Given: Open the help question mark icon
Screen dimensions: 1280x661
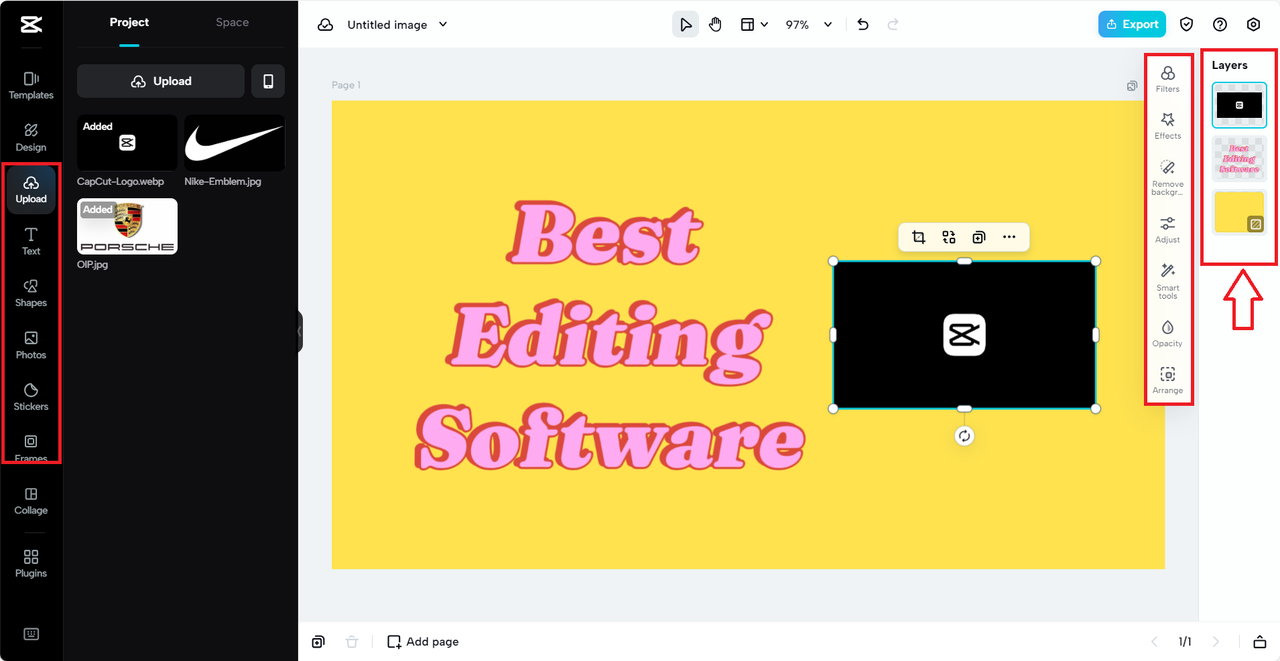Looking at the screenshot, I should coord(1220,25).
